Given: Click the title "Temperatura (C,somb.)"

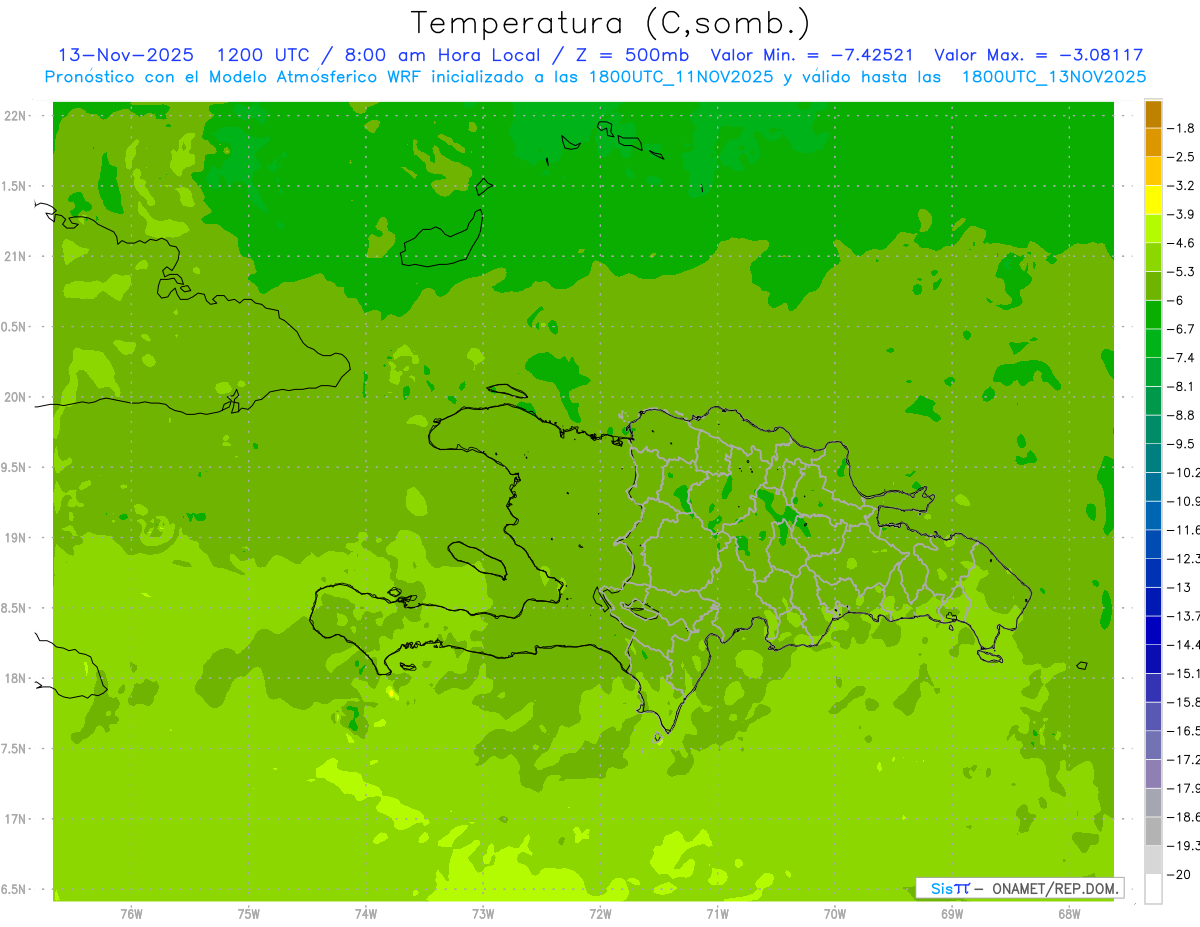Looking at the screenshot, I should tap(610, 22).
